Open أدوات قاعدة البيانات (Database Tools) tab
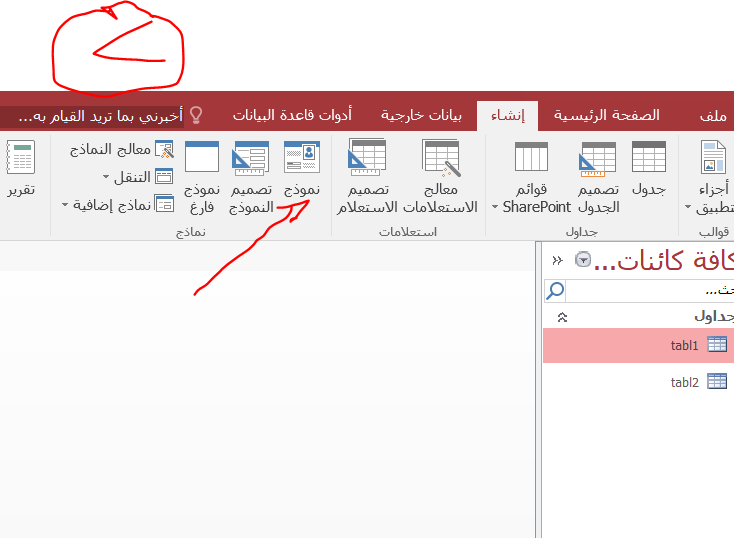 [x=292, y=115]
